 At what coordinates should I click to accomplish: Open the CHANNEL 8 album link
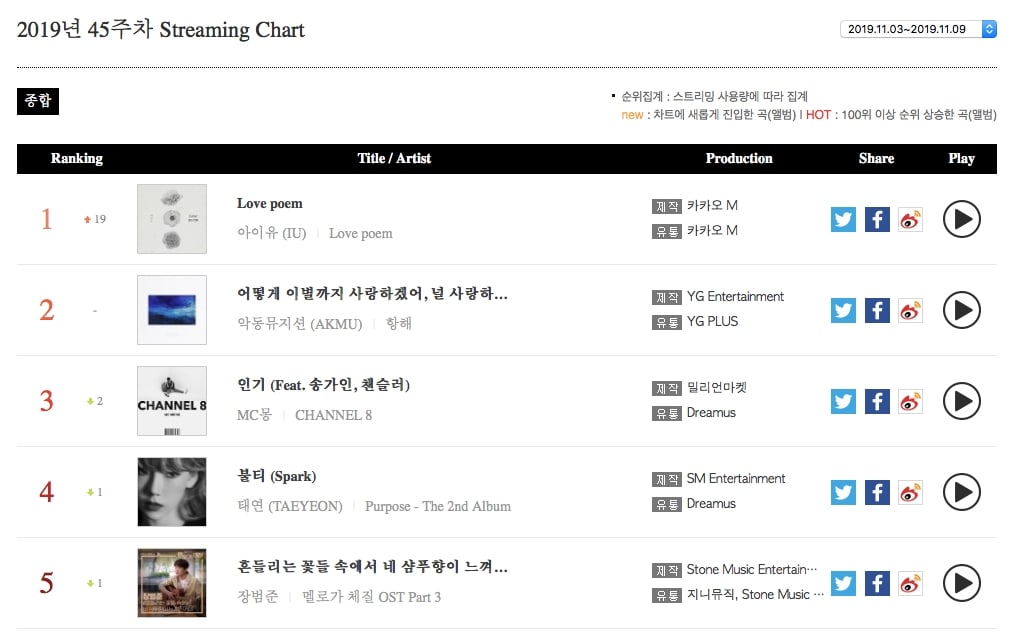coord(334,415)
